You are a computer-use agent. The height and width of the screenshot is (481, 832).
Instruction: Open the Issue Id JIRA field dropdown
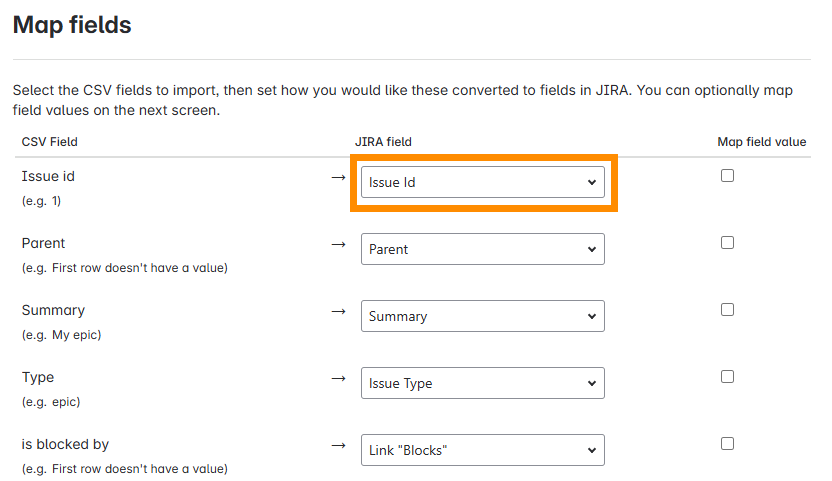pyautogui.click(x=482, y=182)
